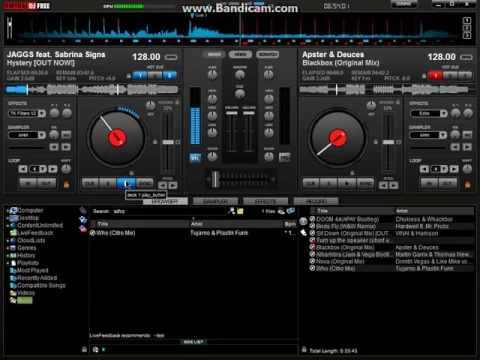Start playback on the right deck
The image size is (480, 360).
[347, 184]
